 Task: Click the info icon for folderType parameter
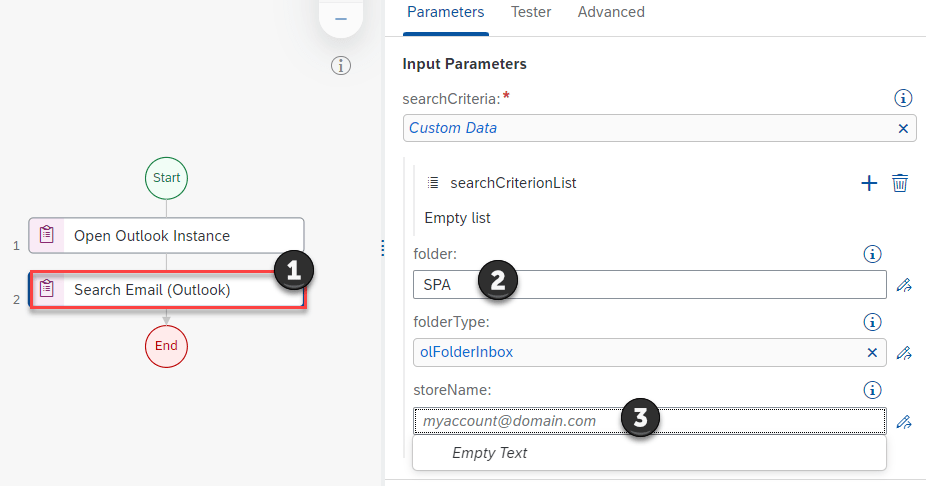(x=872, y=322)
